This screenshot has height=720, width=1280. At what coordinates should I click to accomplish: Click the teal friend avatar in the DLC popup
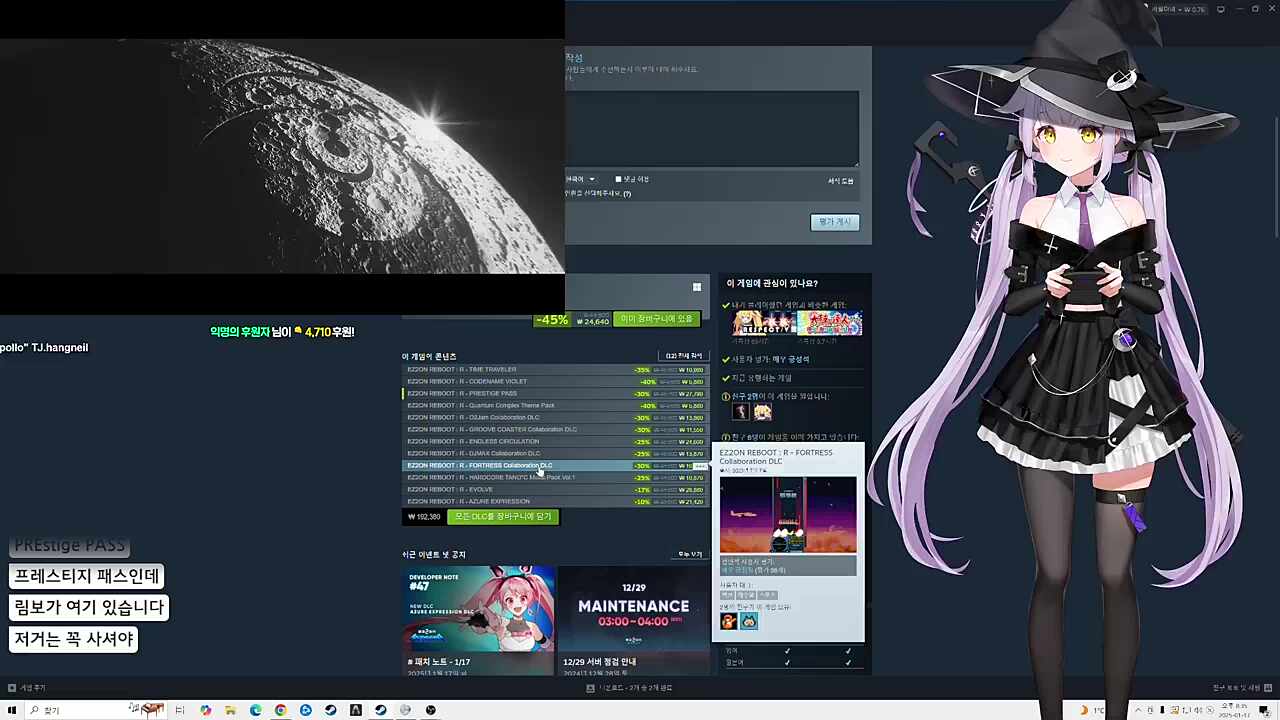click(748, 621)
